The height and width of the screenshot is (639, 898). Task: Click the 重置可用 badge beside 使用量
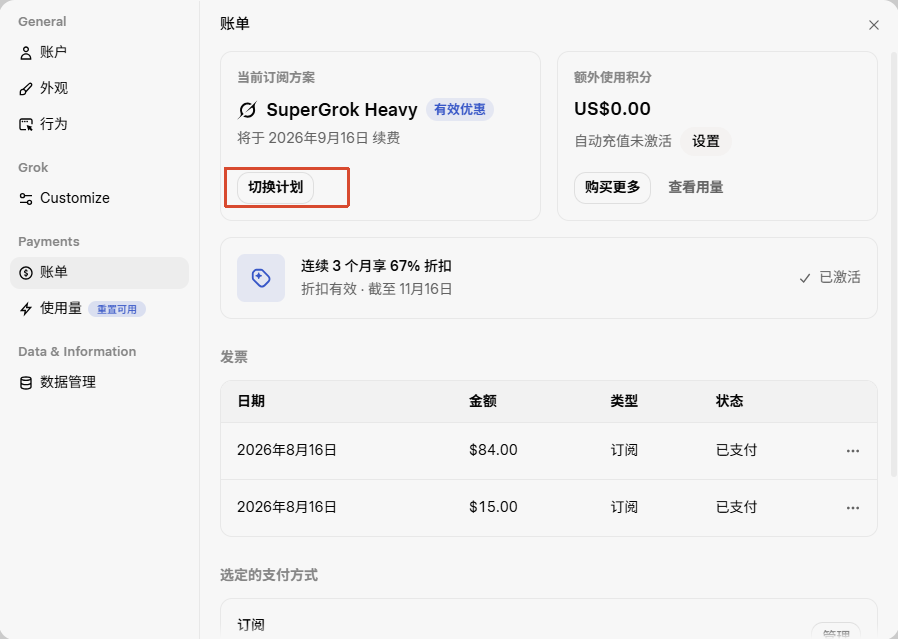click(117, 309)
